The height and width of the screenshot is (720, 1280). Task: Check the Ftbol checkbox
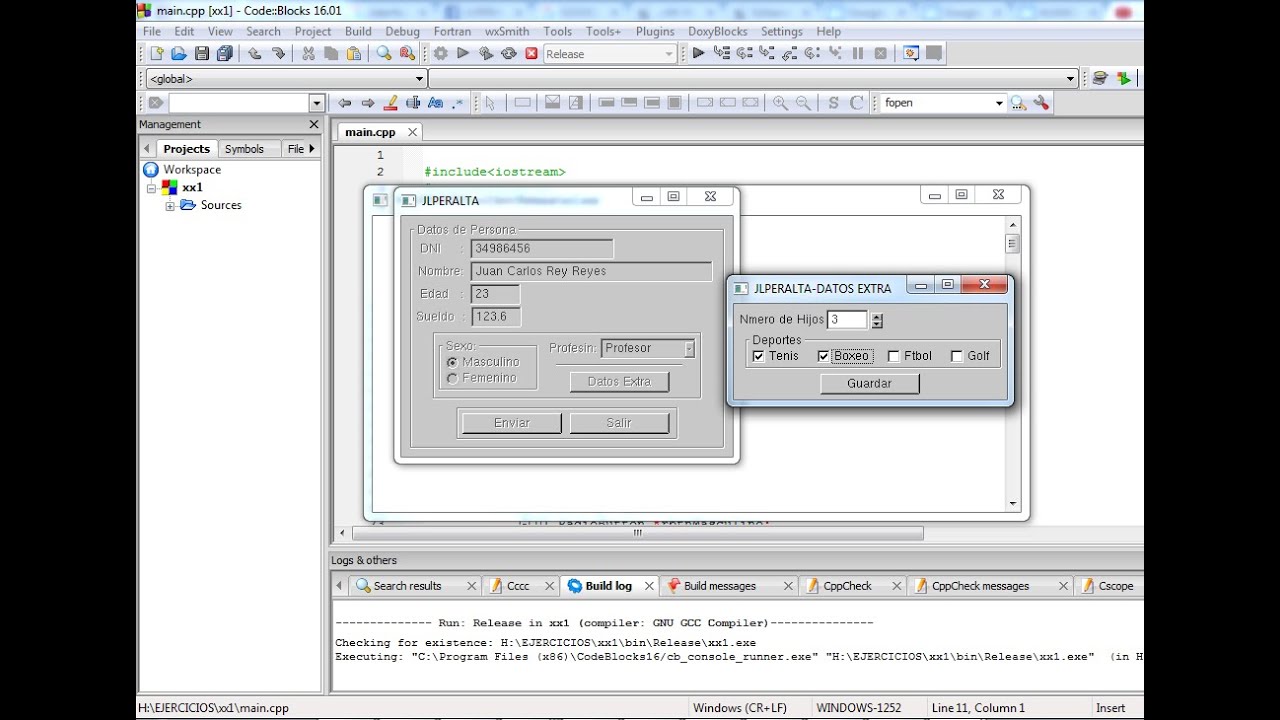[x=893, y=356]
